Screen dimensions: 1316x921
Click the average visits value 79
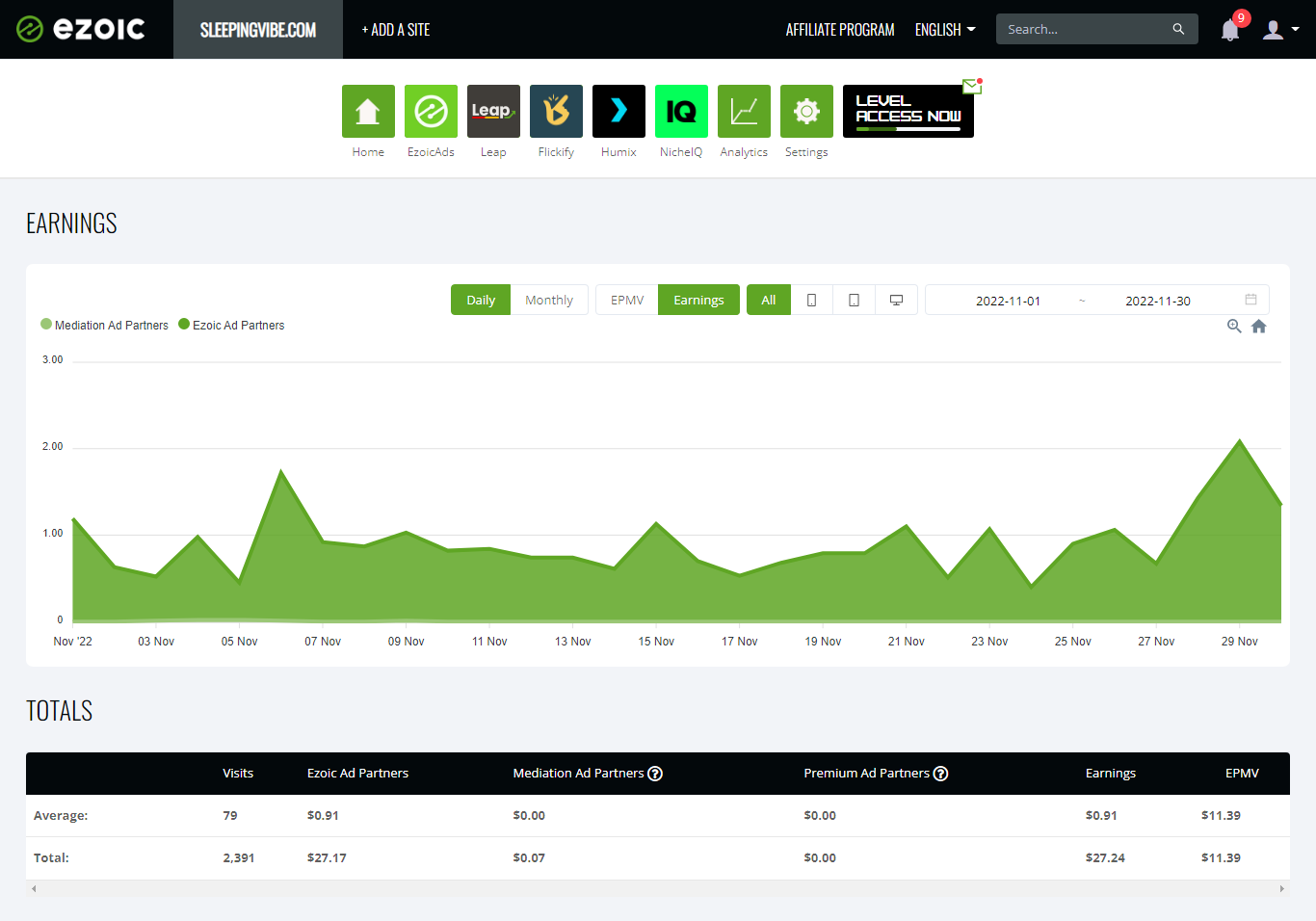tap(230, 815)
